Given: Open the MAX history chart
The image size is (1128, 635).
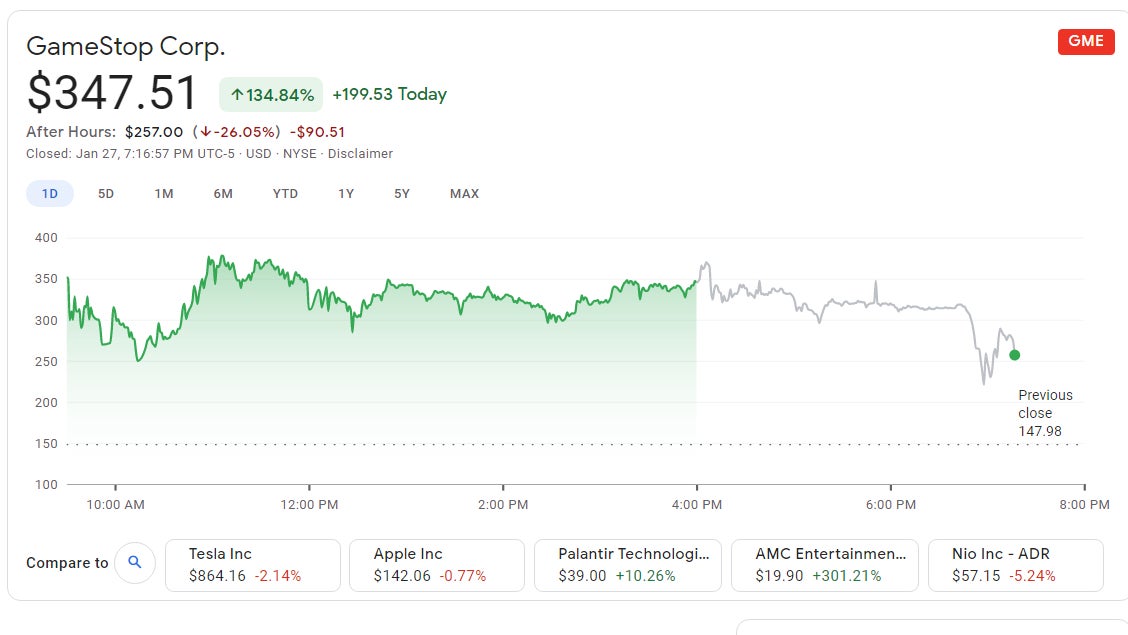Looking at the screenshot, I should tap(464, 193).
